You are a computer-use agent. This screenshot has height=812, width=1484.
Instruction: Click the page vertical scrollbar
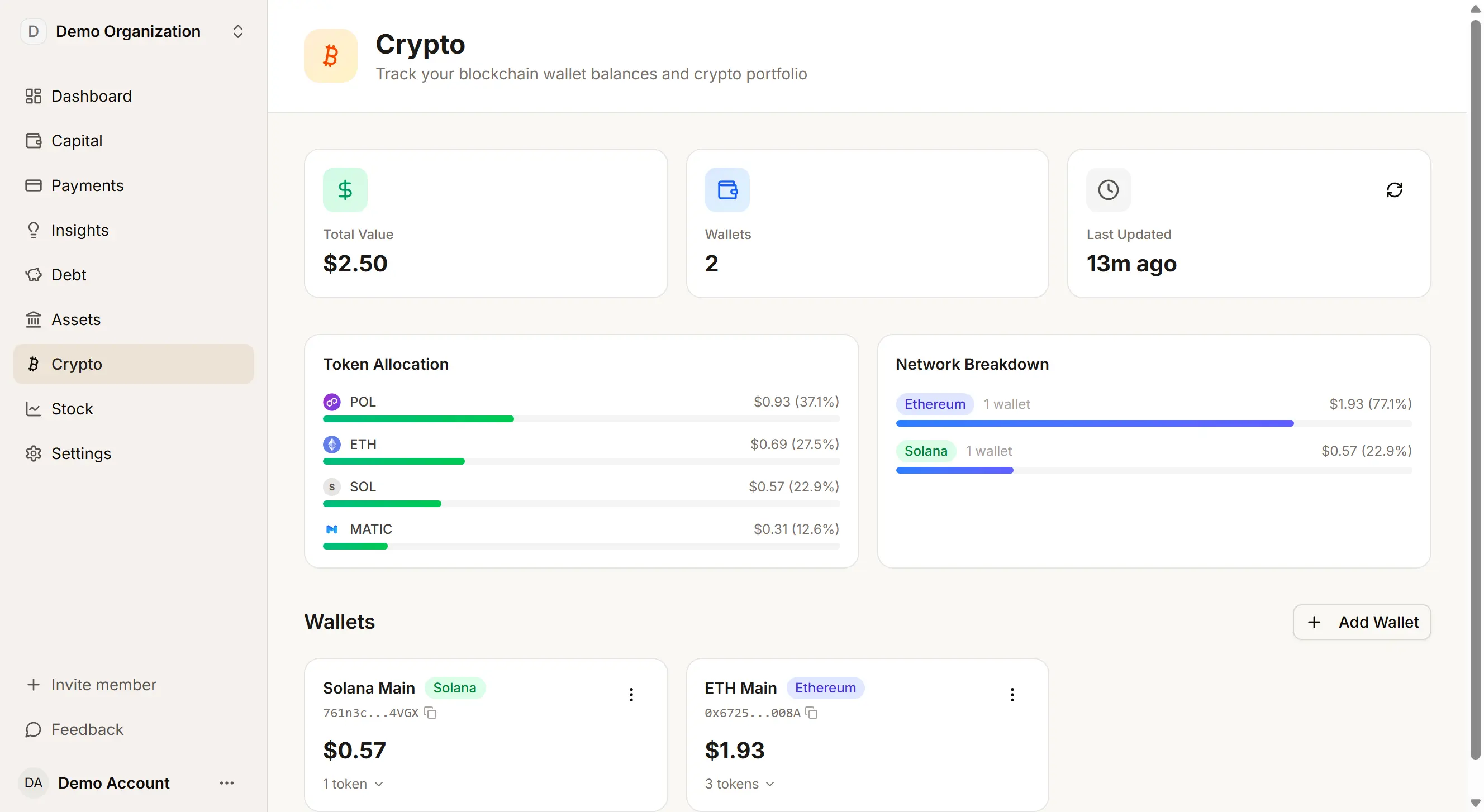tap(1476, 389)
